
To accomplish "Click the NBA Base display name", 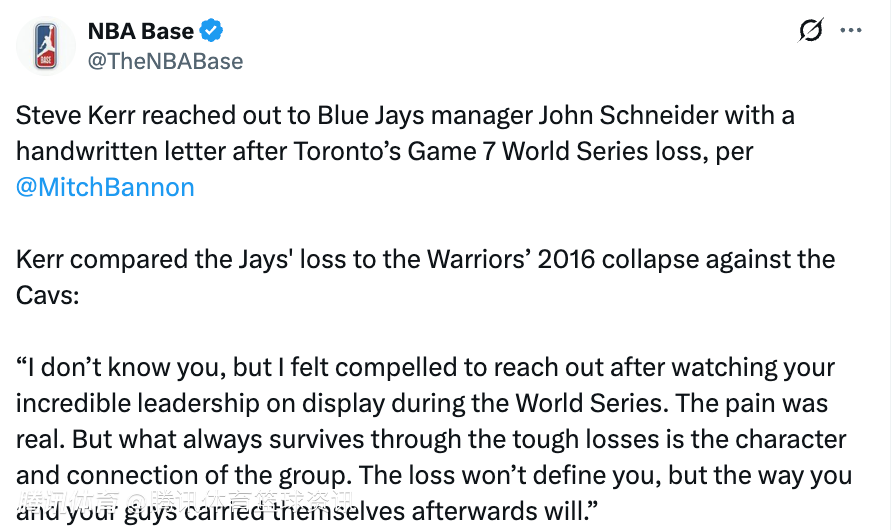I will [x=141, y=30].
